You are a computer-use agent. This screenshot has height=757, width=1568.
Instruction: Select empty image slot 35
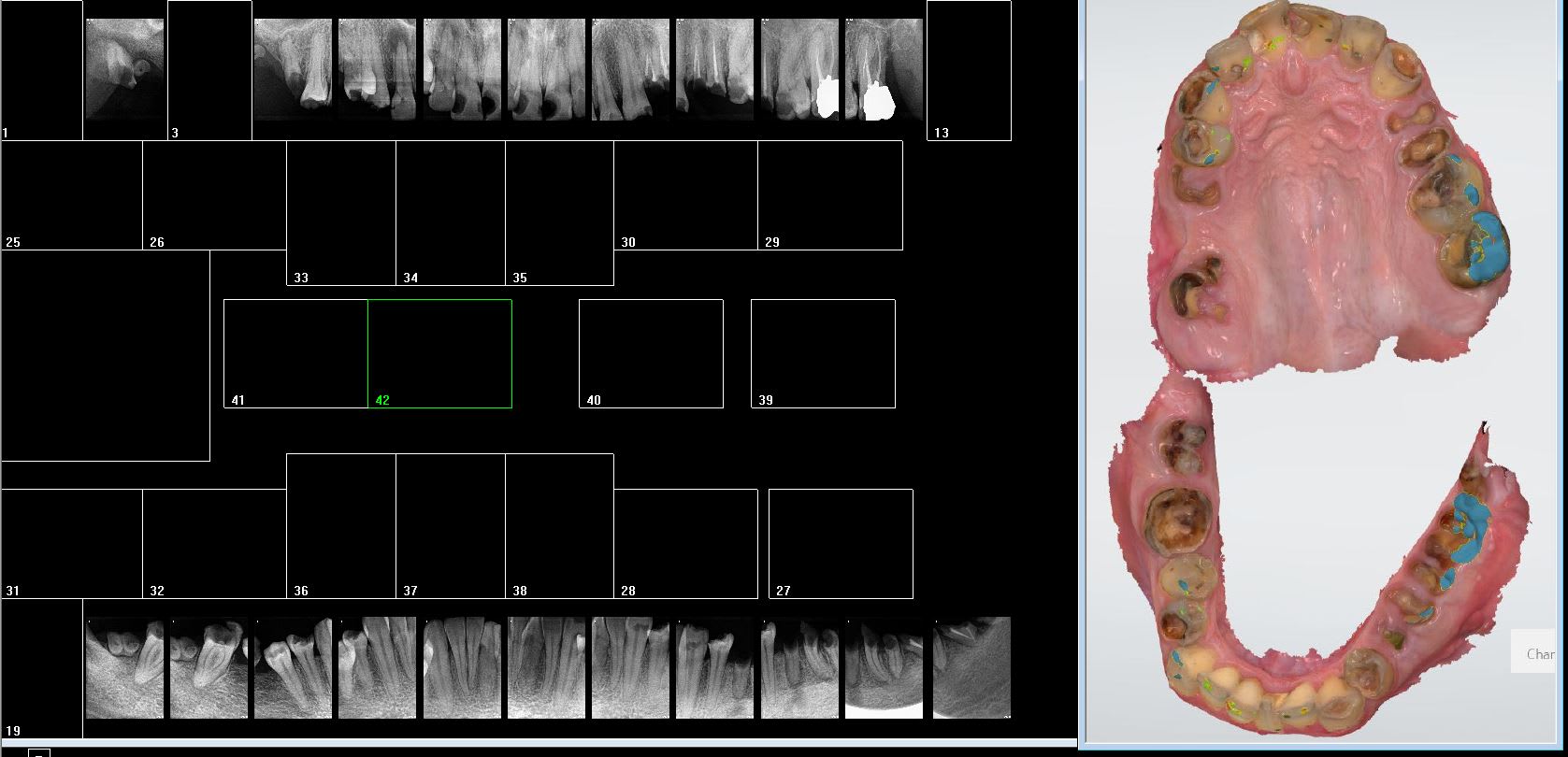[x=559, y=213]
